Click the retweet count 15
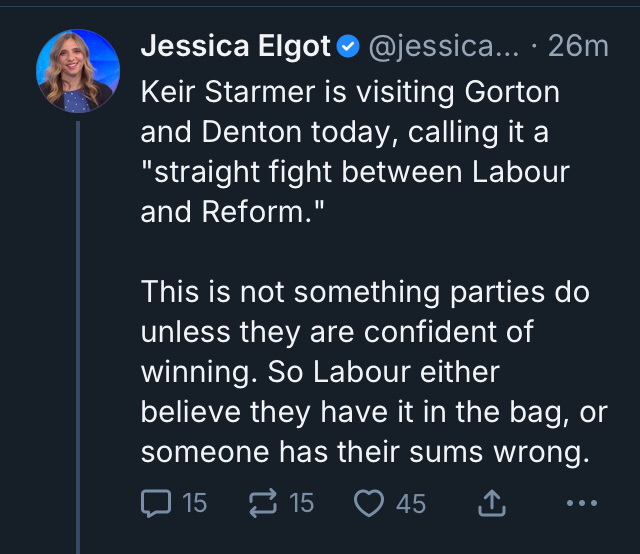 (x=302, y=503)
